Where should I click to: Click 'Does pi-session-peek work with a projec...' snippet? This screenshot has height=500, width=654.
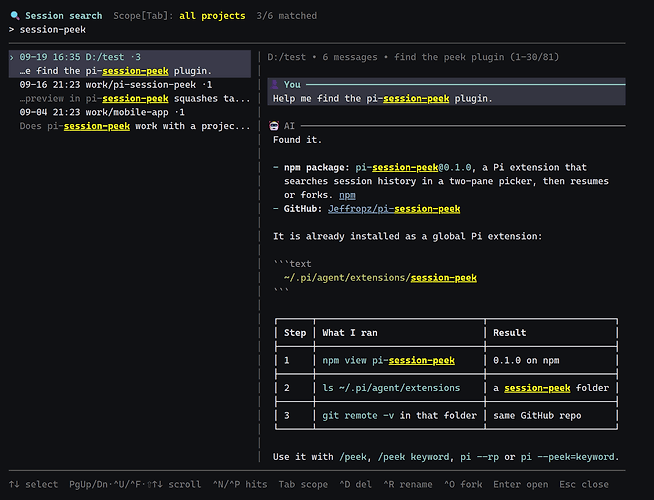coord(135,126)
